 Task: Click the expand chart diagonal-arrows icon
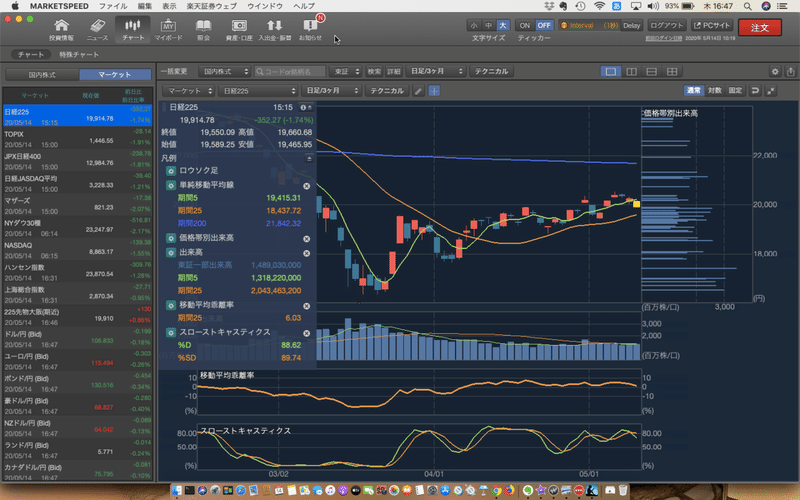point(771,91)
